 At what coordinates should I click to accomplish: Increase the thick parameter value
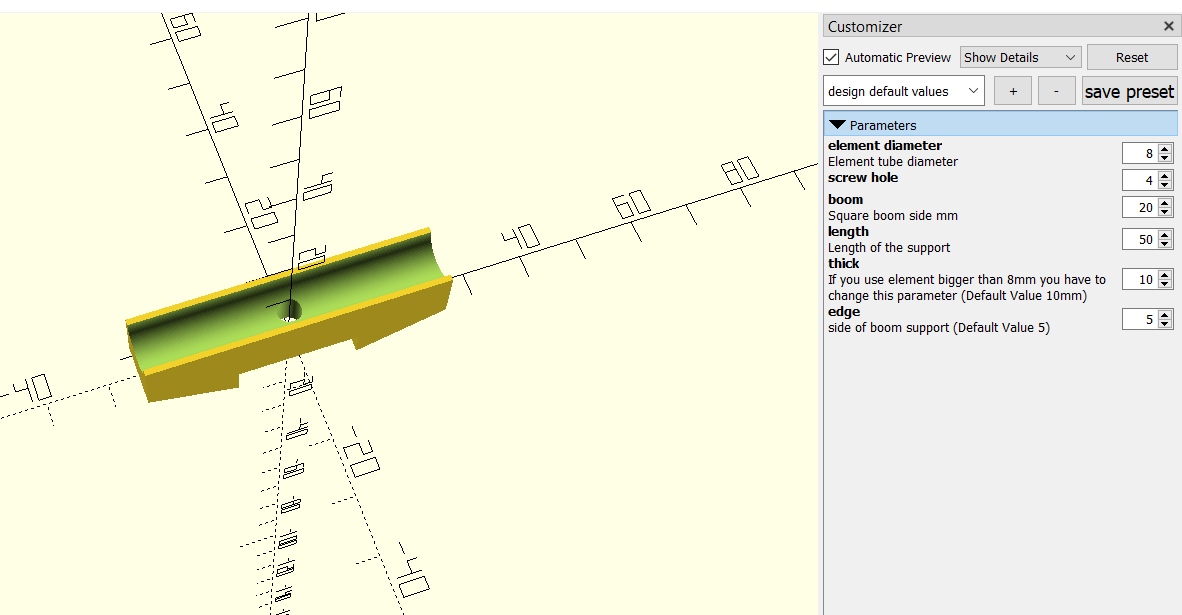tap(1165, 275)
